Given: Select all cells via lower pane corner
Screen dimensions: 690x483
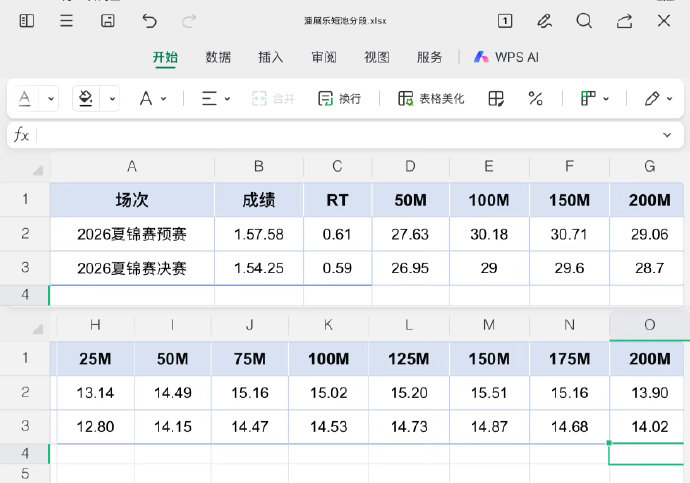Looking at the screenshot, I should coord(38,328).
